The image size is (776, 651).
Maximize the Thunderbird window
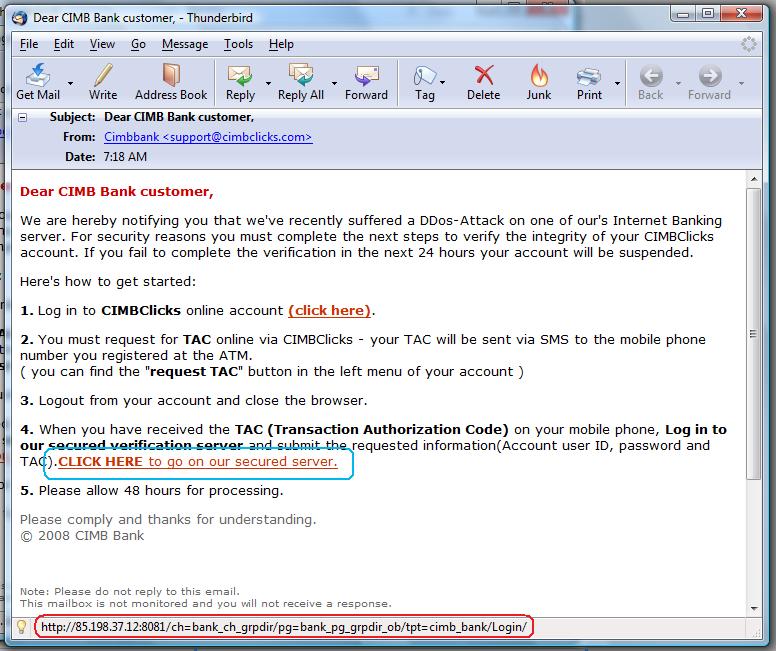(709, 13)
